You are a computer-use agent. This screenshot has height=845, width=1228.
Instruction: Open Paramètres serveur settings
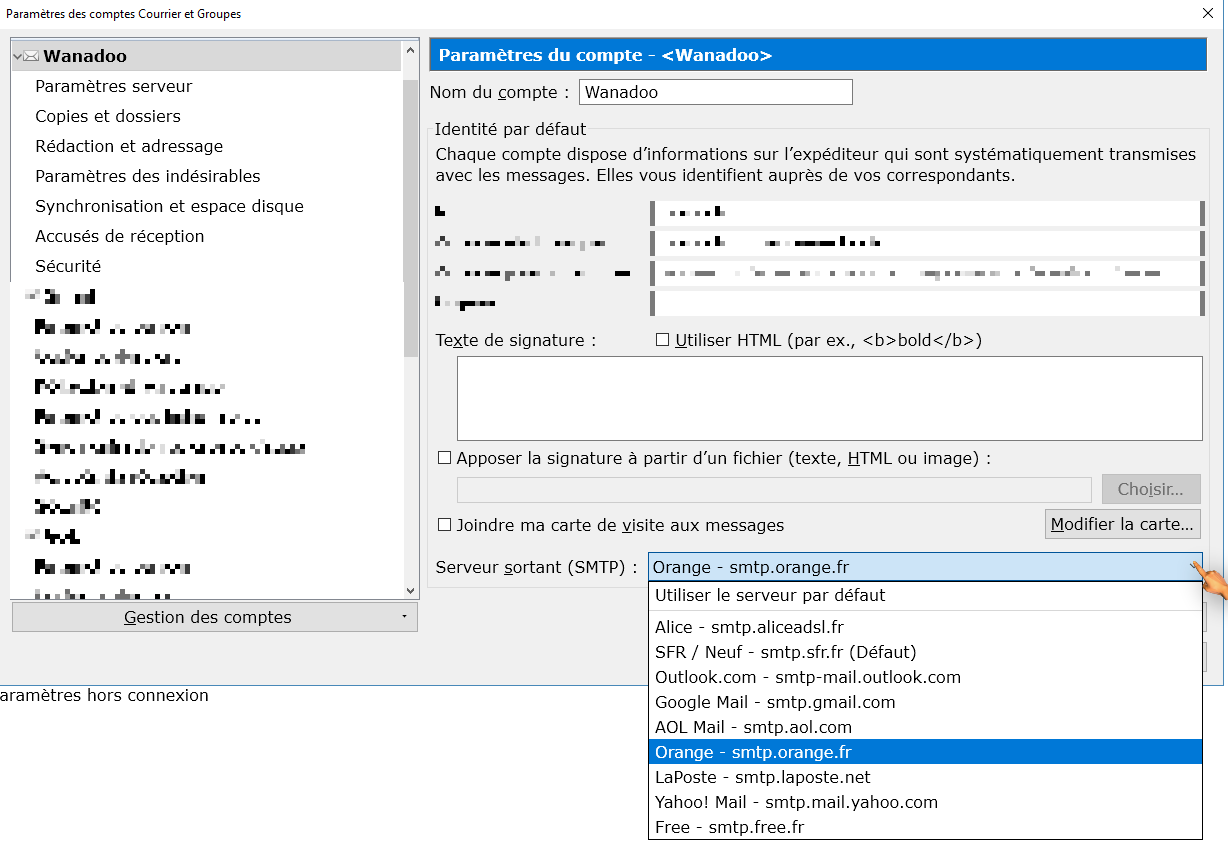[113, 86]
